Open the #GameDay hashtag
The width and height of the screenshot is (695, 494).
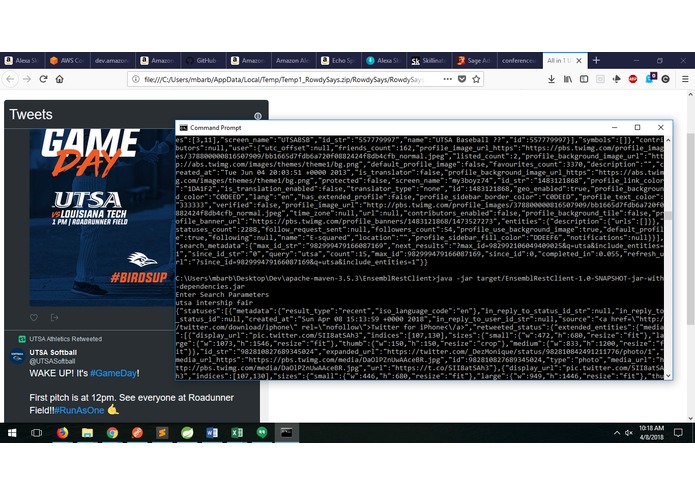click(x=113, y=373)
